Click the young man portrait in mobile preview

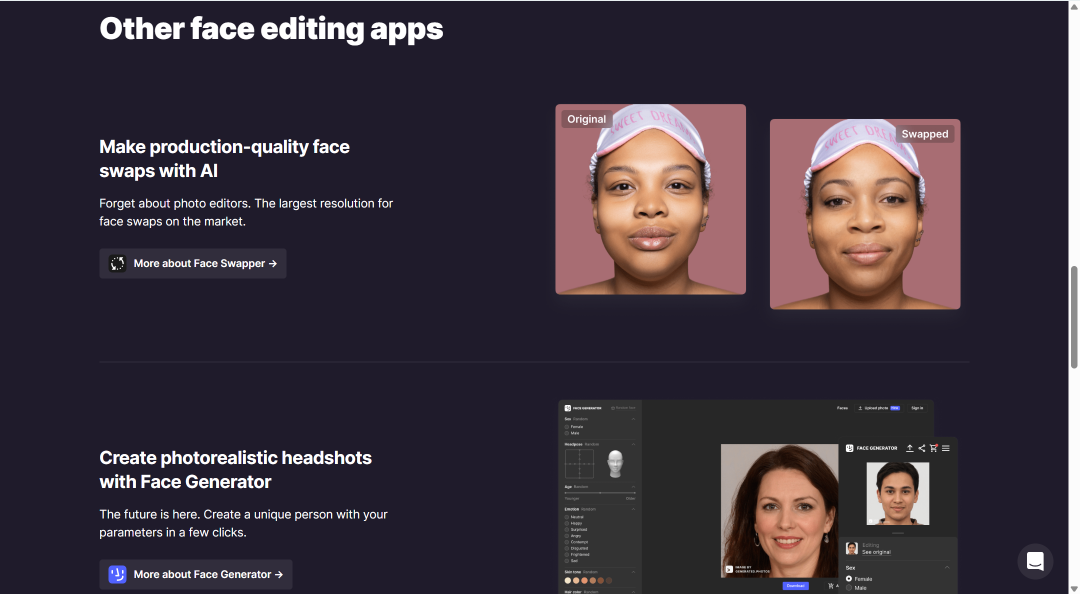coord(898,493)
